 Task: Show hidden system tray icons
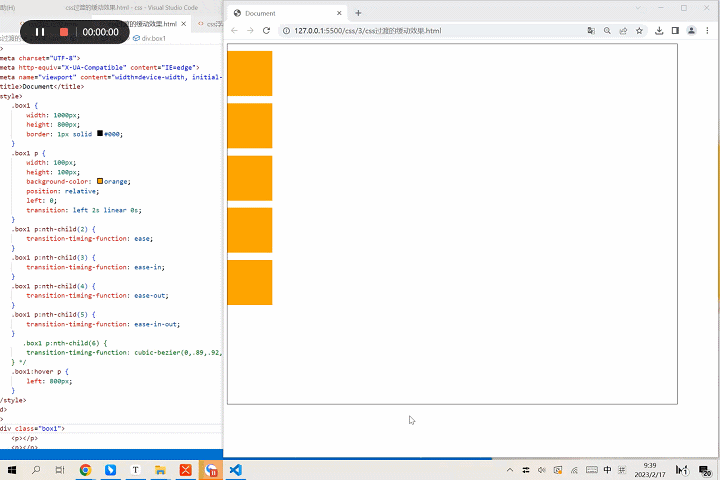(x=510, y=470)
